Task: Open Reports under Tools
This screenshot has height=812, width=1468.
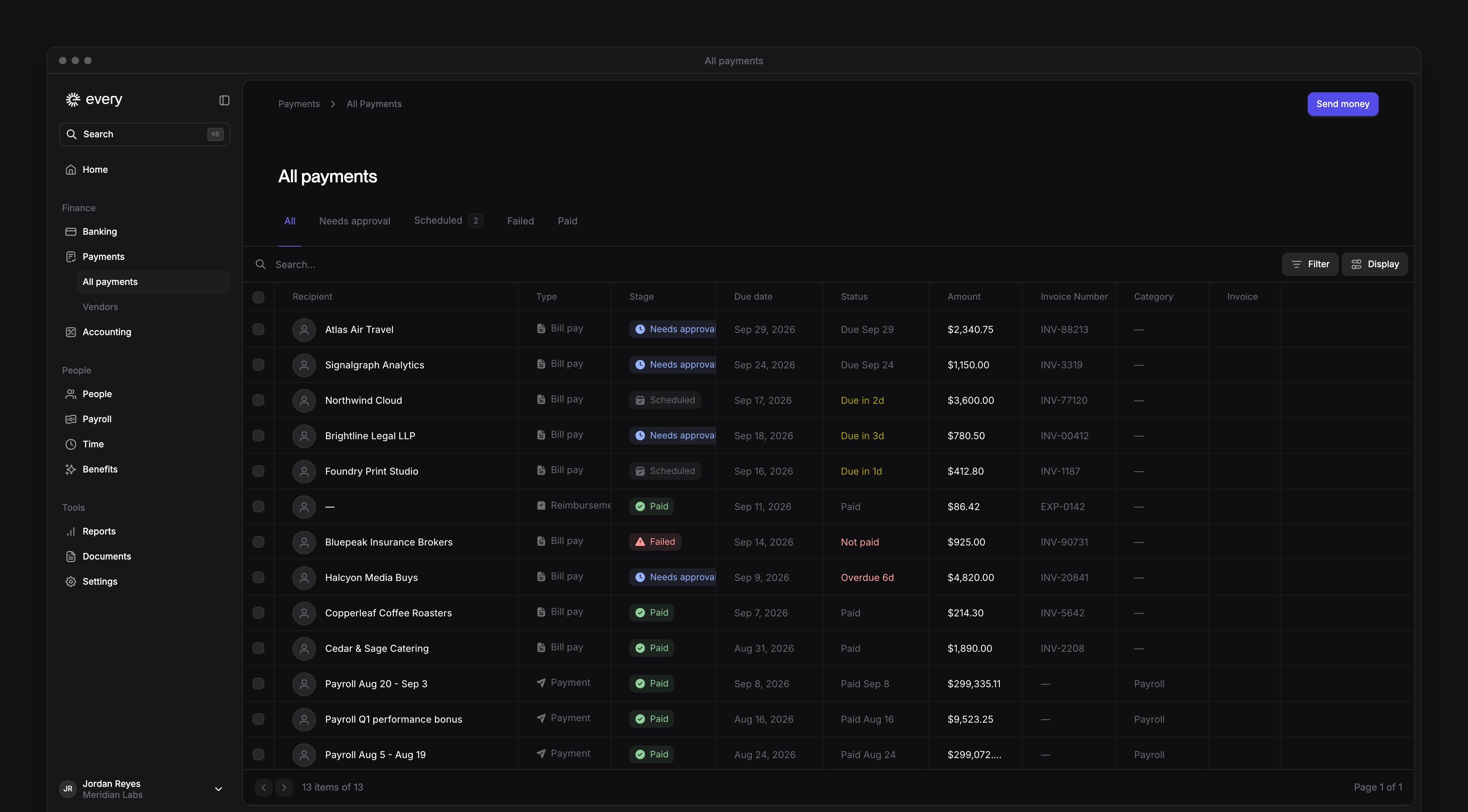Action: [x=144, y=531]
